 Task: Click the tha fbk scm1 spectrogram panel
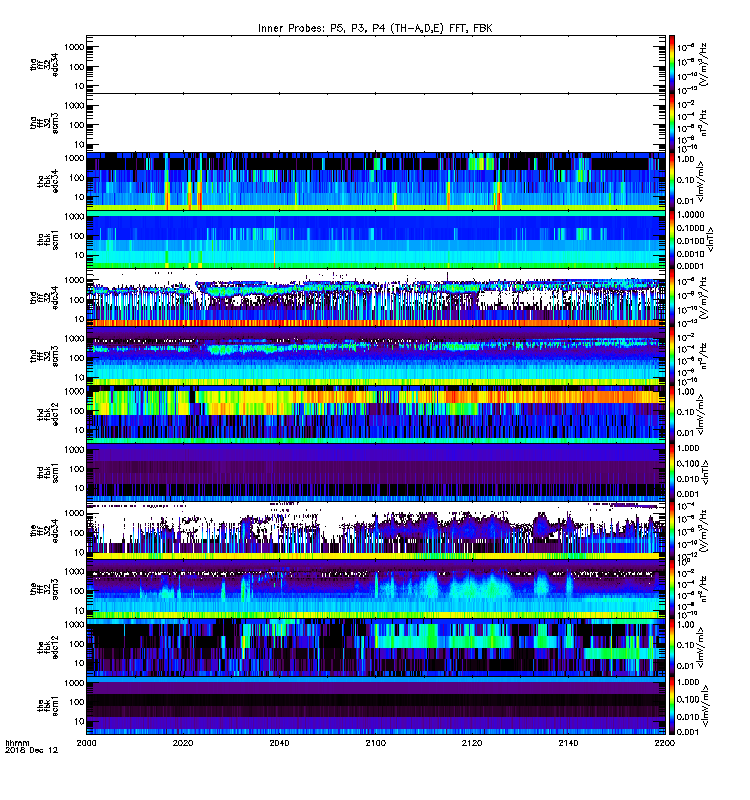tap(376, 239)
